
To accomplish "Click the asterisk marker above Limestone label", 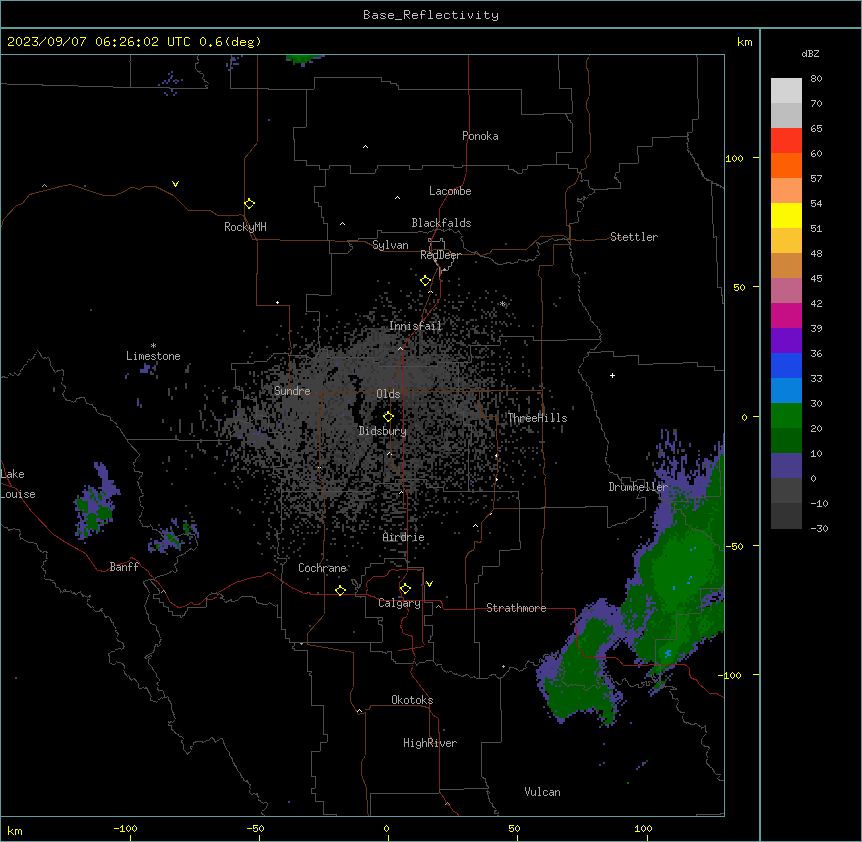I will 153,346.
